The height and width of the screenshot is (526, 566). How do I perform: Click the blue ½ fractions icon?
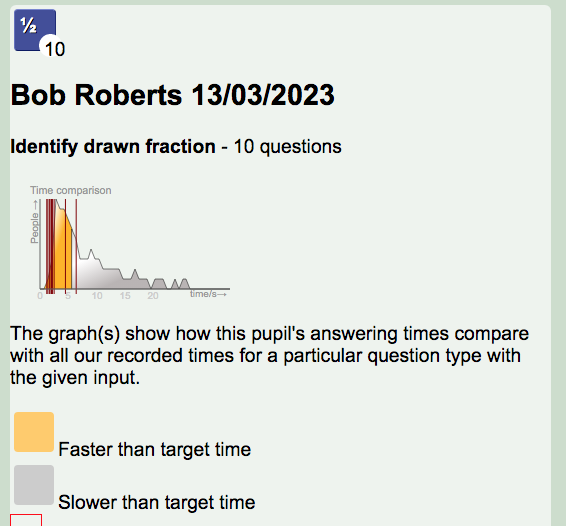(35, 30)
